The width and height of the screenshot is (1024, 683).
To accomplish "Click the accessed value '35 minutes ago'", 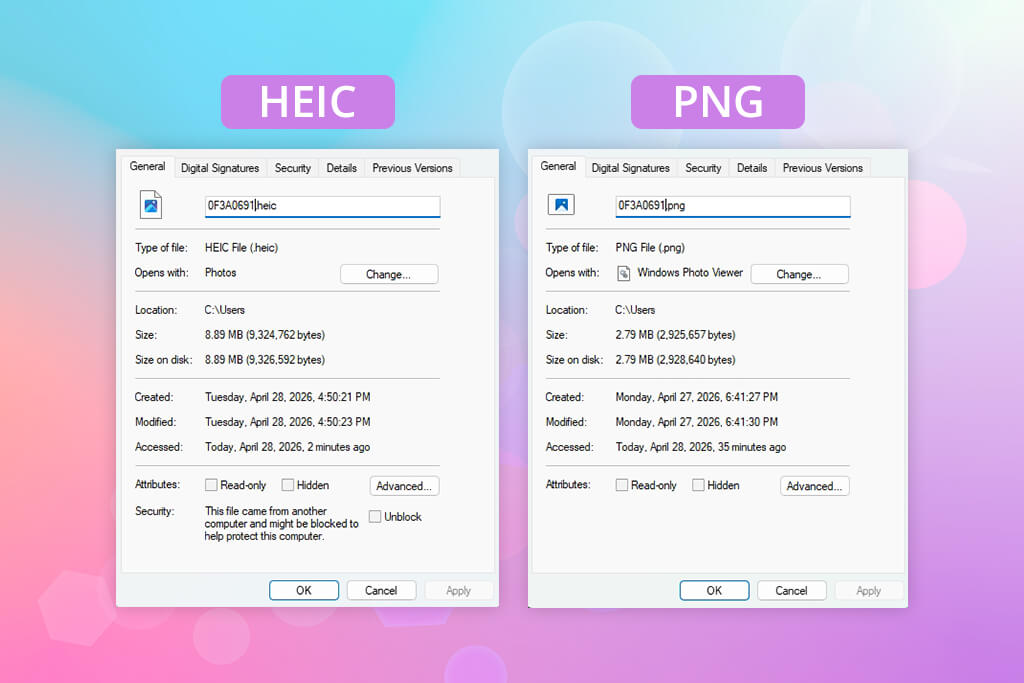I will pyautogui.click(x=752, y=447).
